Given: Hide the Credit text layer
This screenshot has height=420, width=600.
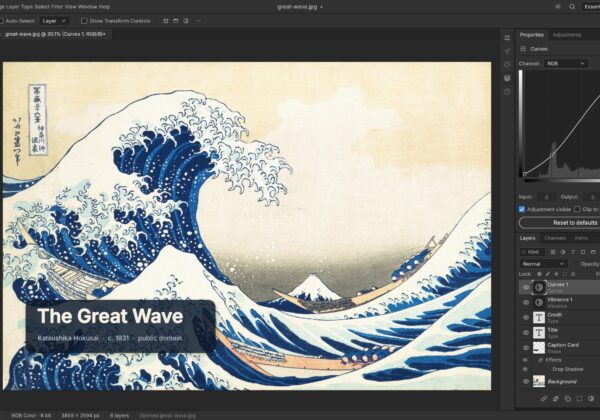Looking at the screenshot, I should pyautogui.click(x=526, y=317).
